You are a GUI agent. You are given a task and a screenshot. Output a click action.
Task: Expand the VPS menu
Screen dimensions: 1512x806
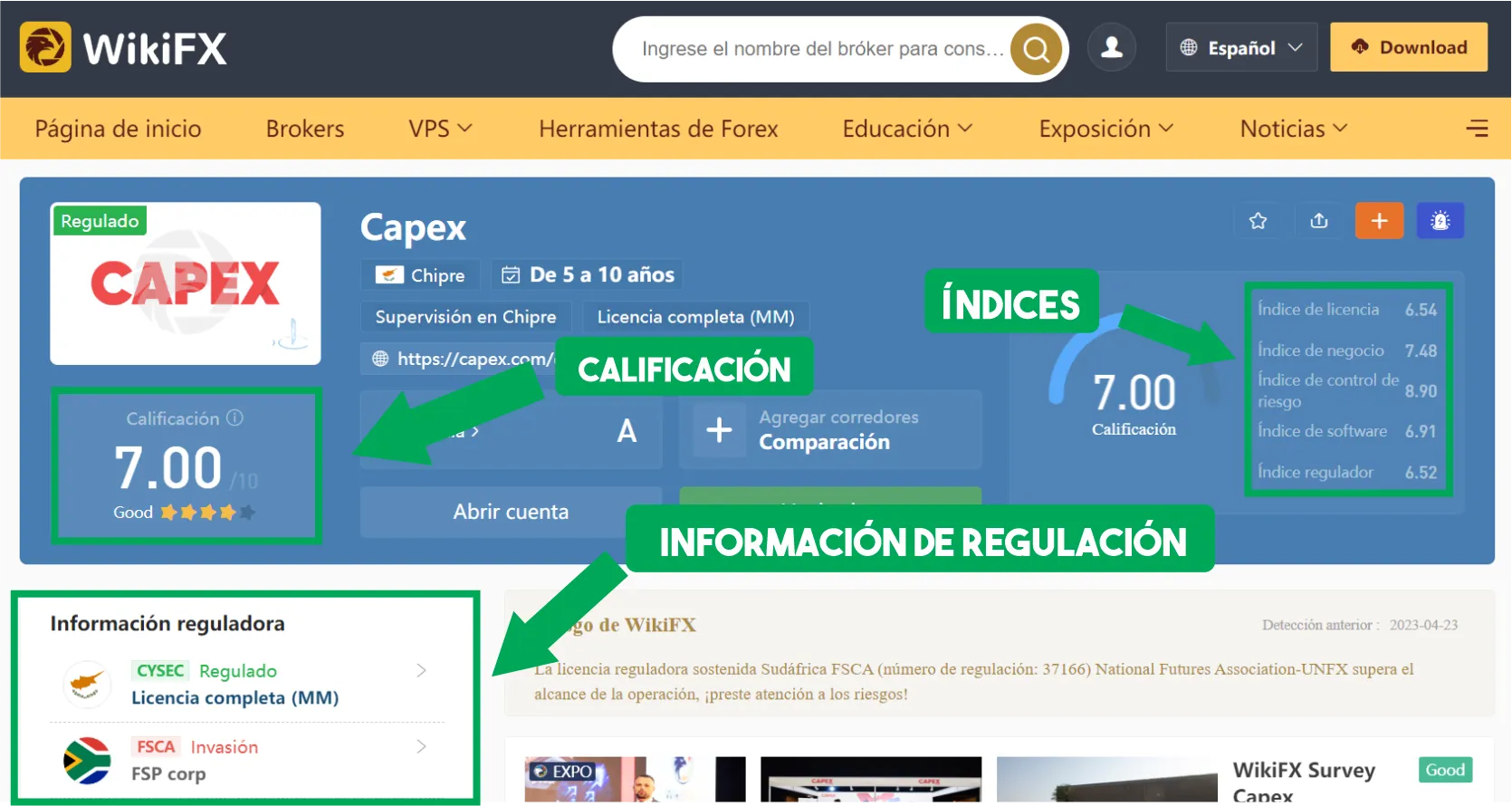click(x=440, y=129)
